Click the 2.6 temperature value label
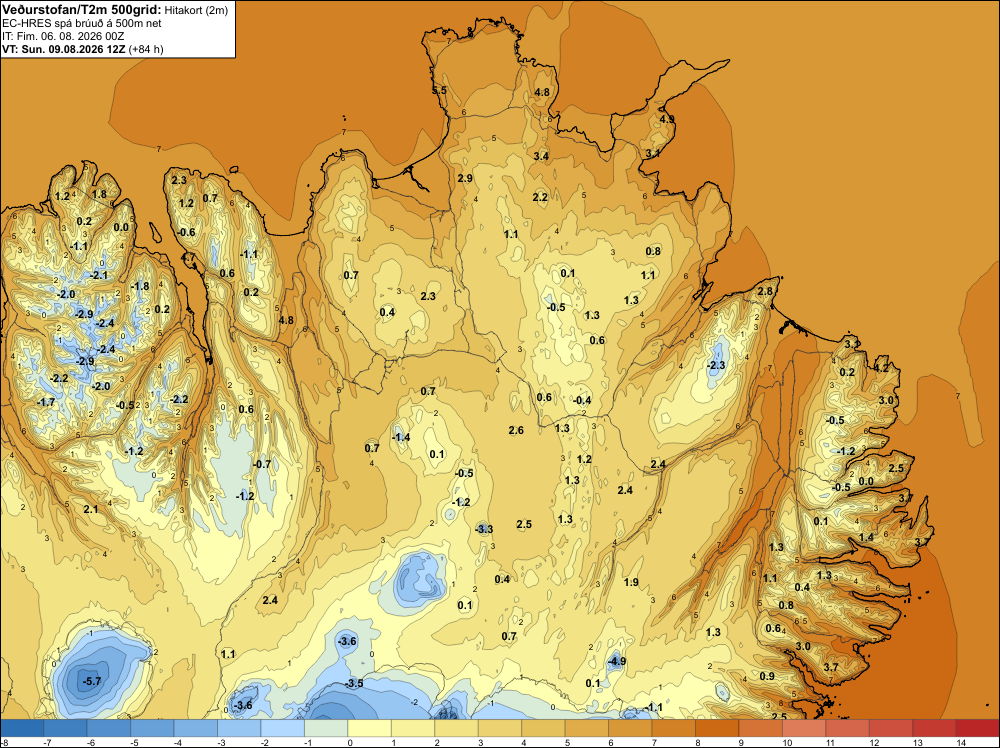The width and height of the screenshot is (1000, 748). pos(516,430)
